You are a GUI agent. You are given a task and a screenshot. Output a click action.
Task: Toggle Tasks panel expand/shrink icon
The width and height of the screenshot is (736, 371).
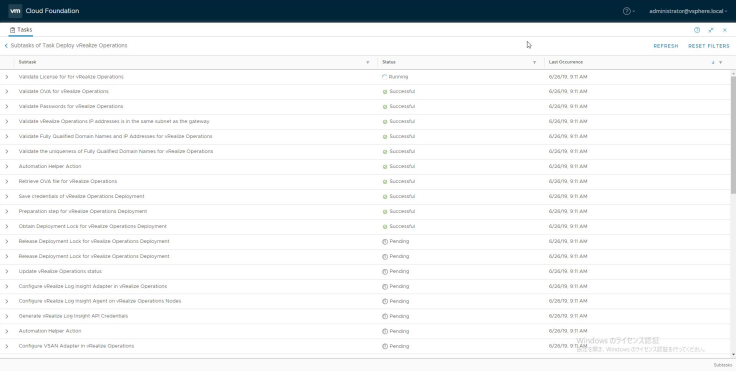pyautogui.click(x=711, y=30)
